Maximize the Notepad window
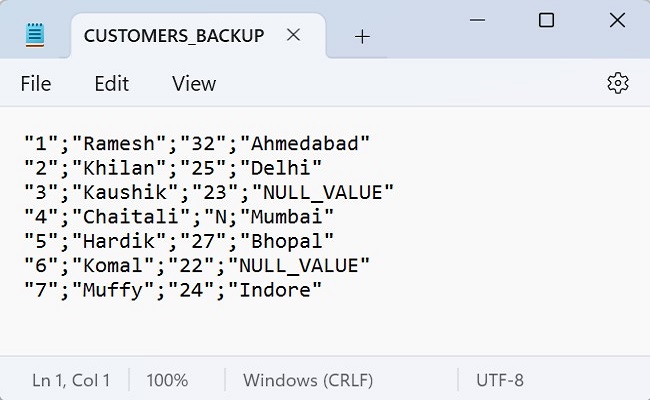This screenshot has width=650, height=400. (x=546, y=20)
